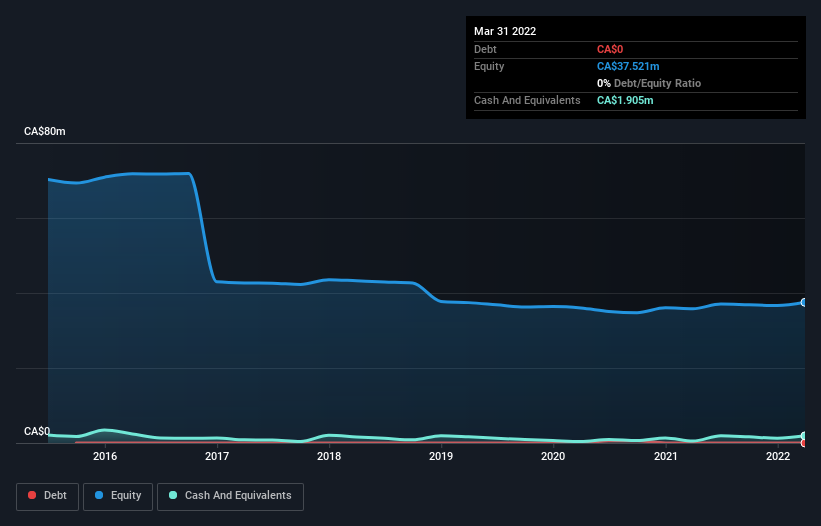Click the CA$80m y-axis label
Screen dimensions: 821x526
(45, 131)
